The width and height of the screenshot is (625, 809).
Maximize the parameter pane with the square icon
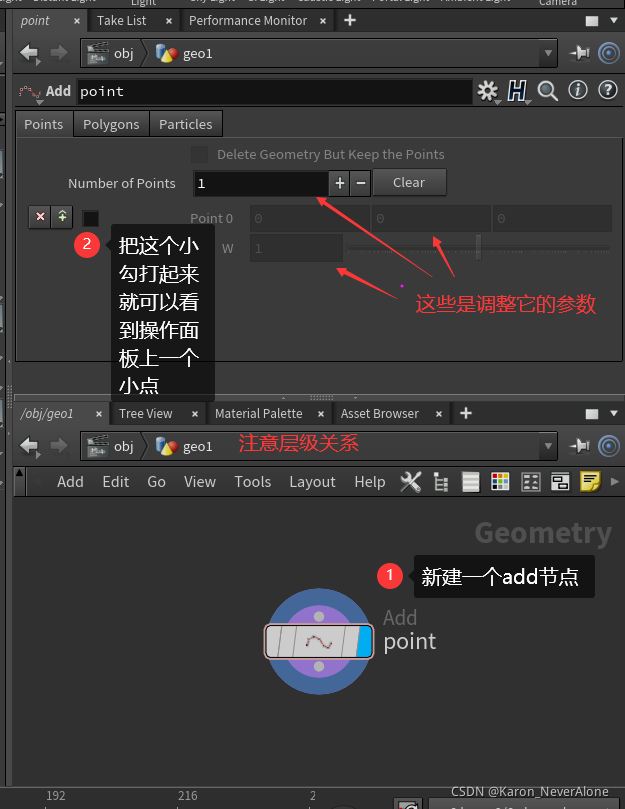(x=592, y=21)
